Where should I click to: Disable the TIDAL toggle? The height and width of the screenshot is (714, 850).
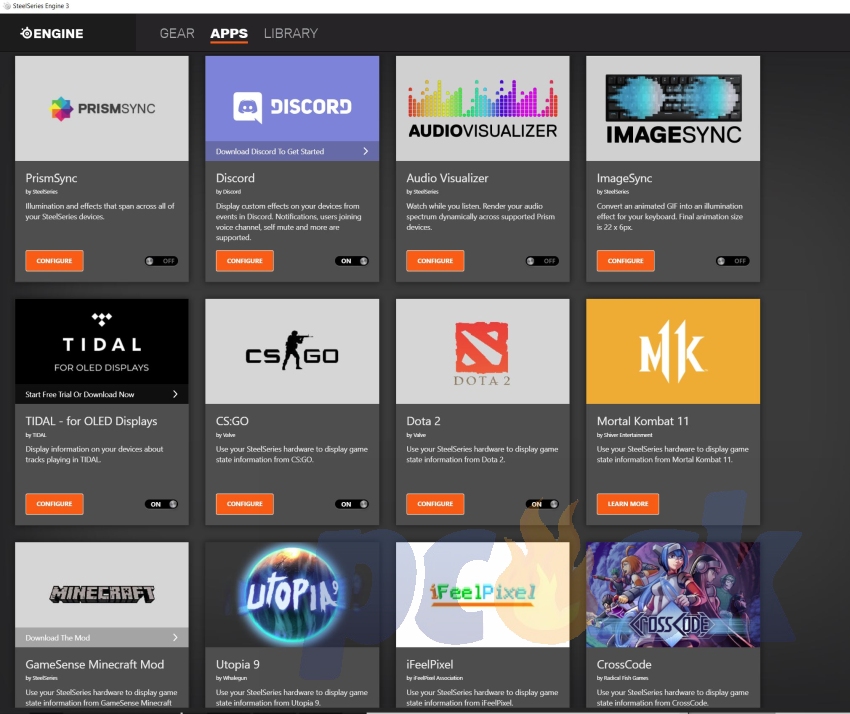(x=162, y=504)
